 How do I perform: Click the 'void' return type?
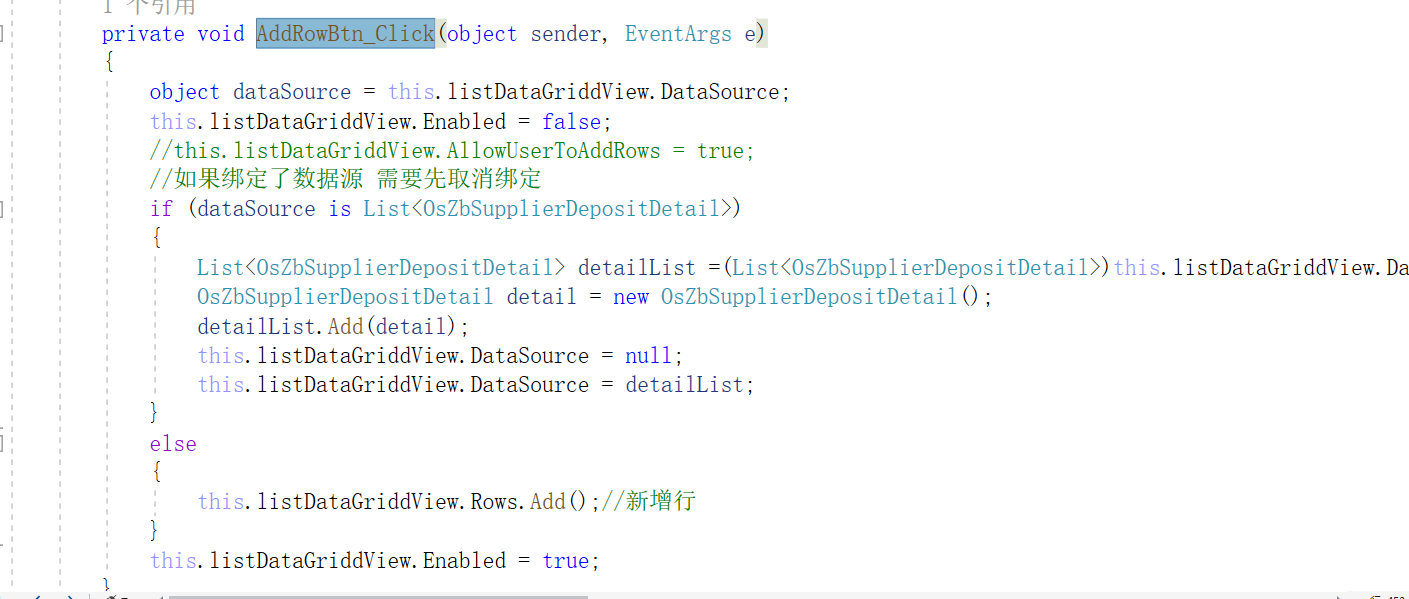(221, 33)
